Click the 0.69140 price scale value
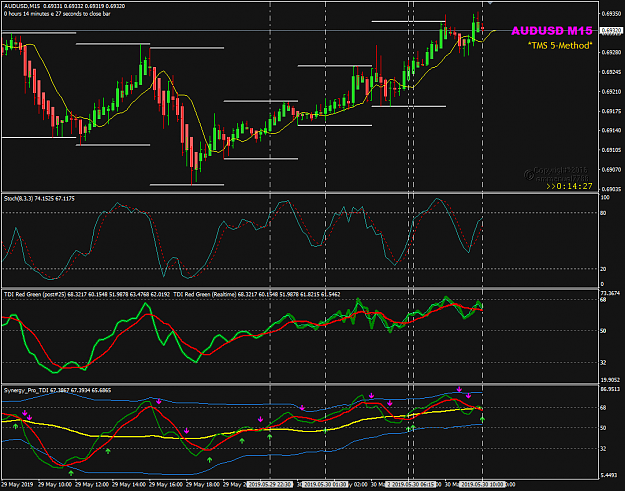The height and width of the screenshot is (491, 625). pyautogui.click(x=611, y=130)
